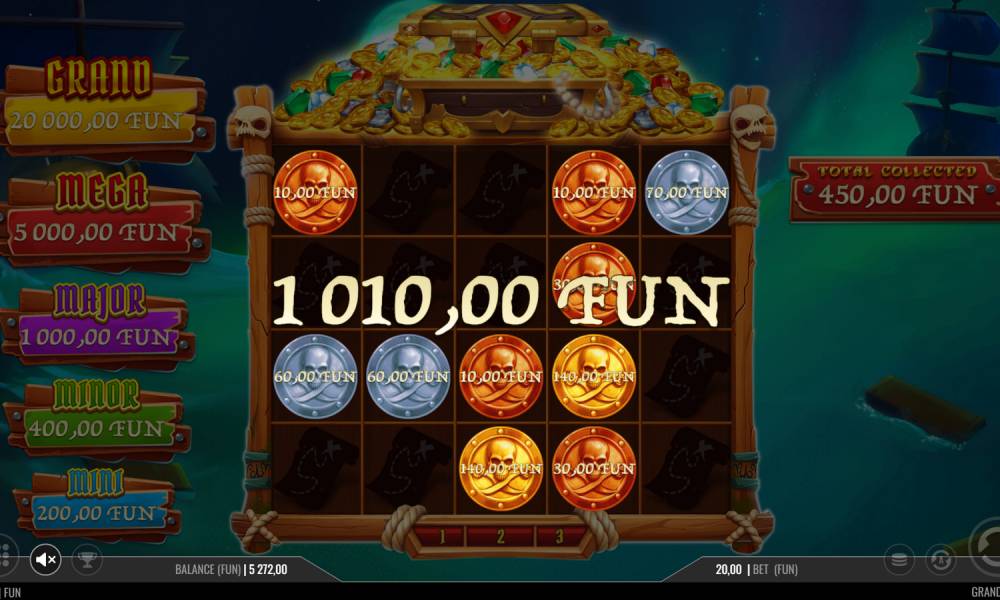Click respin counter number 3
The width and height of the screenshot is (1000, 600).
click(x=559, y=536)
